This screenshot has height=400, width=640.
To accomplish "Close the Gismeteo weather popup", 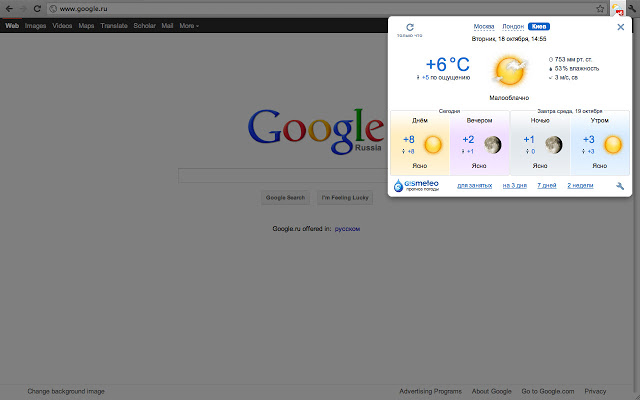I will point(620,27).
